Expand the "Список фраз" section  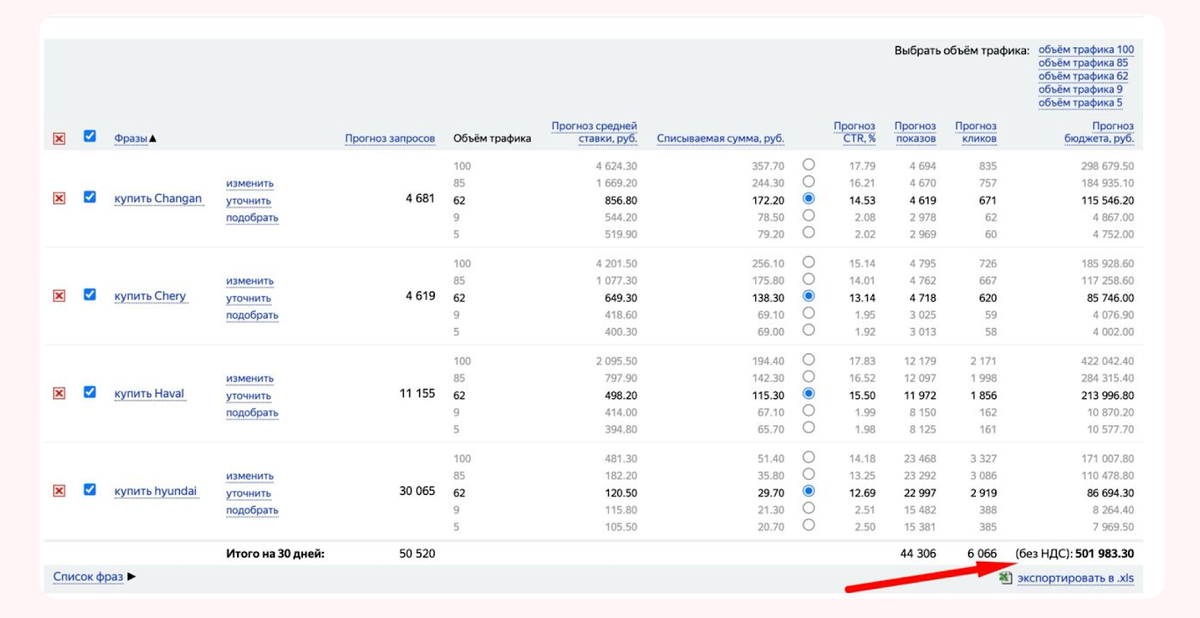pos(94,577)
